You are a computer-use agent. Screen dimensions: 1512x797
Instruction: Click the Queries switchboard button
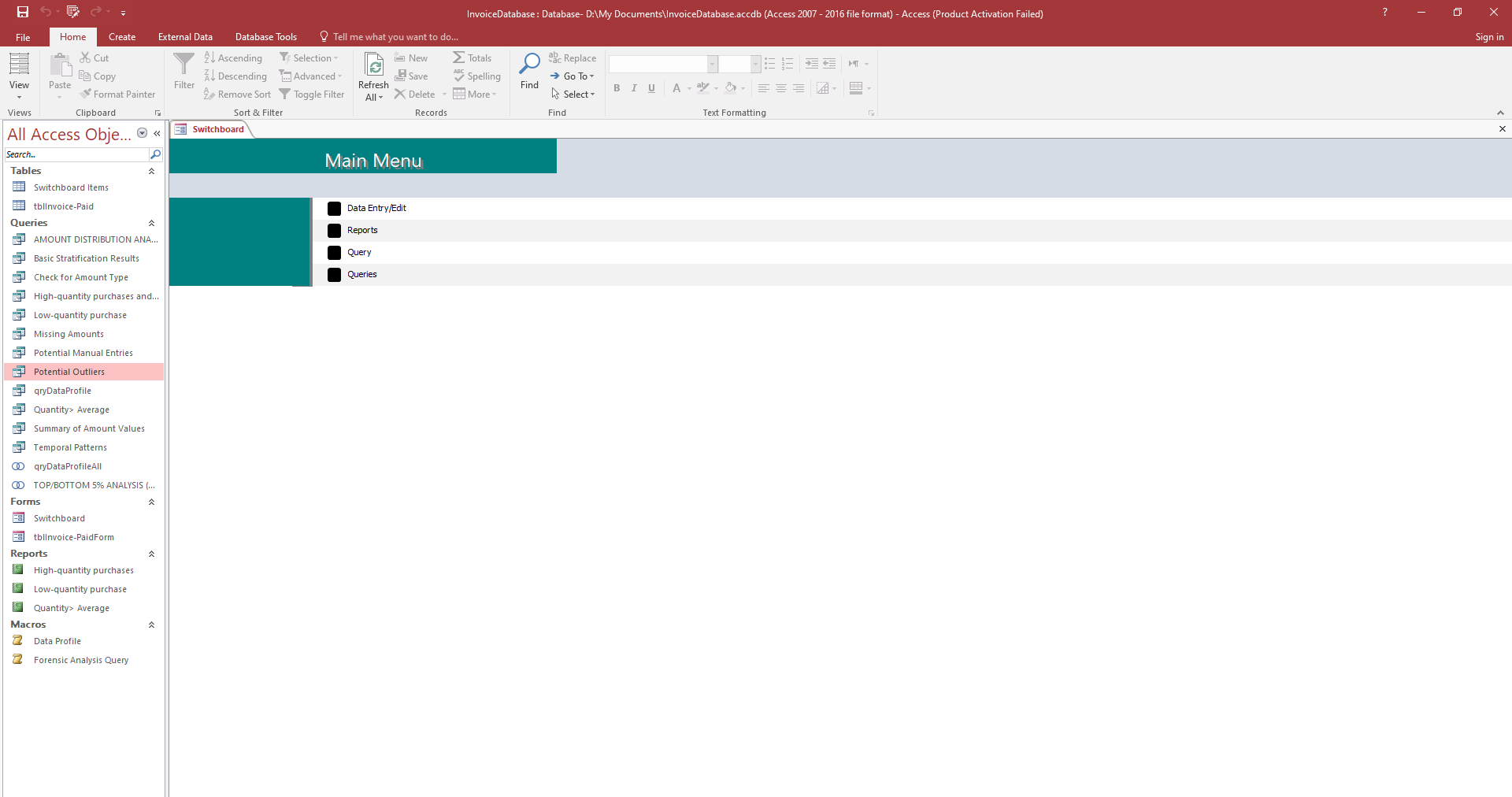click(334, 275)
